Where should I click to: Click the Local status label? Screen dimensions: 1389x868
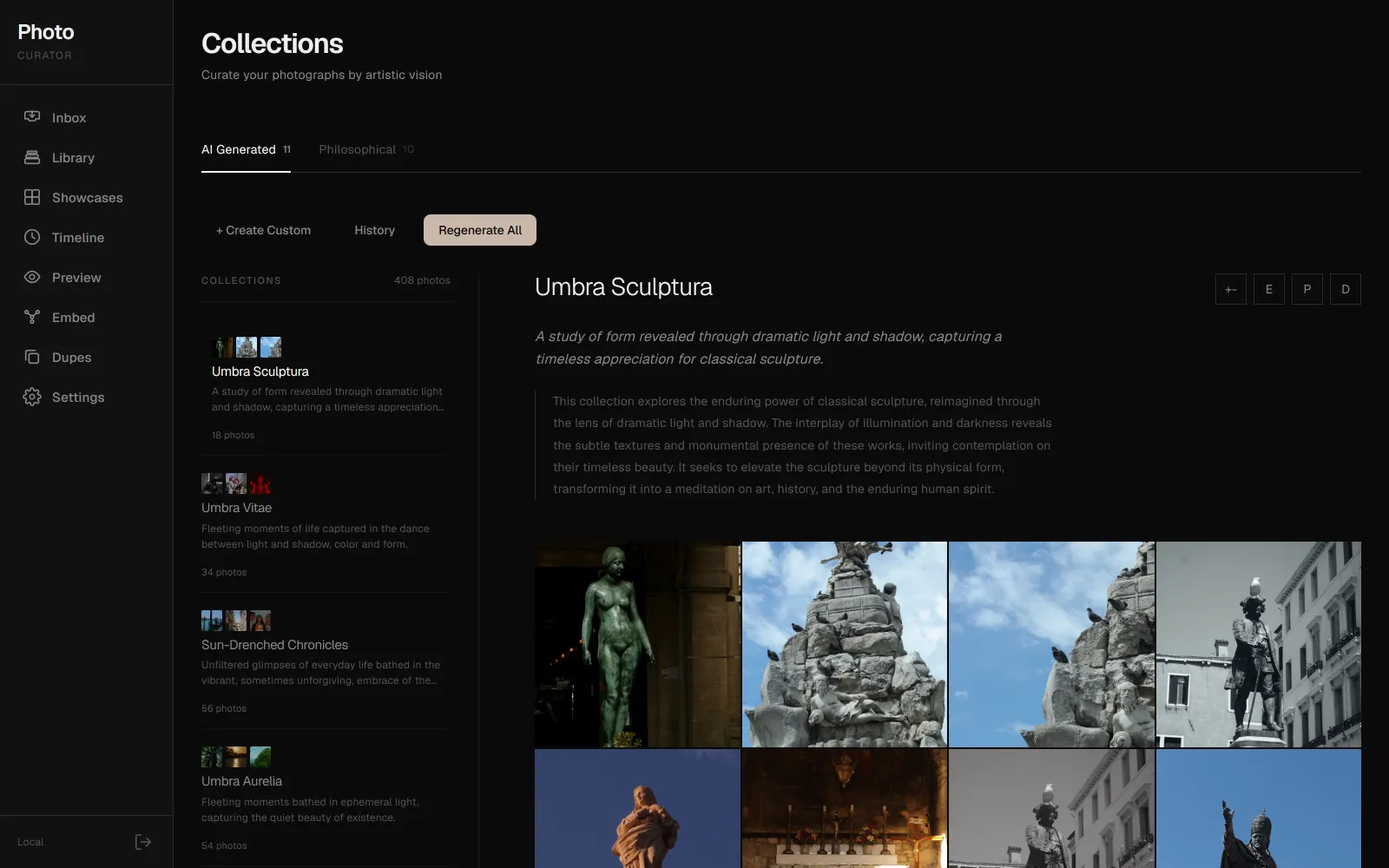tap(30, 842)
